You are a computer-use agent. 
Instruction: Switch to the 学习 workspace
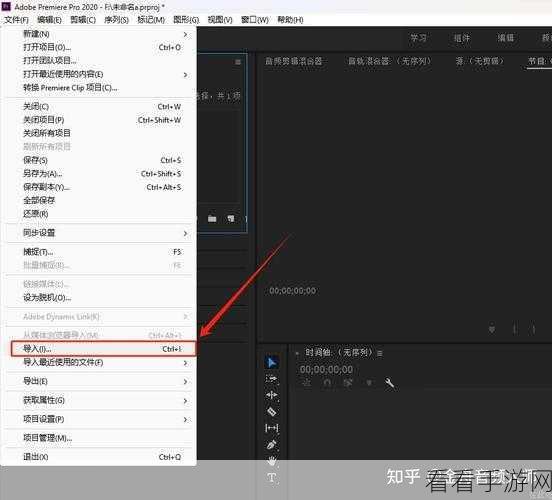coord(419,37)
